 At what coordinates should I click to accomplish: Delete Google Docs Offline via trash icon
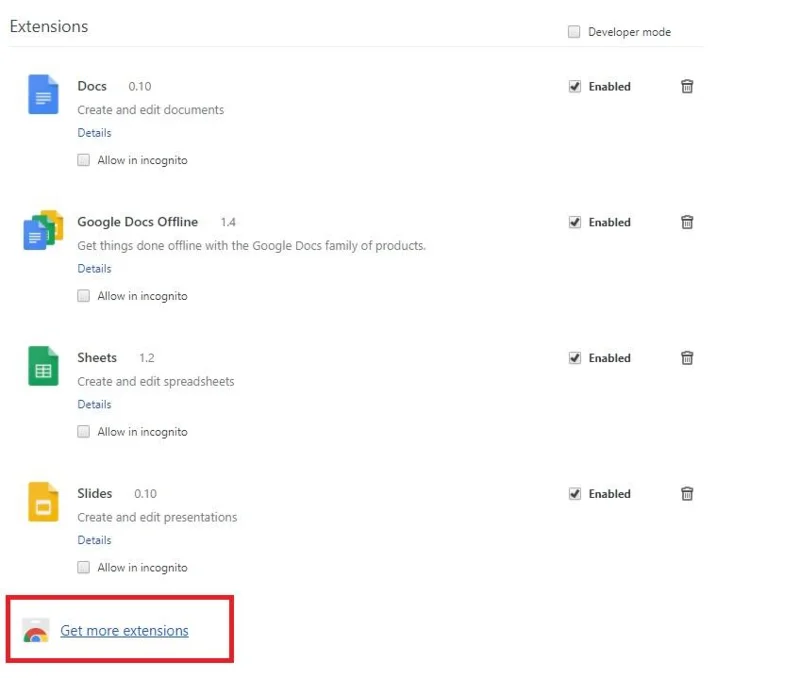pyautogui.click(x=687, y=222)
